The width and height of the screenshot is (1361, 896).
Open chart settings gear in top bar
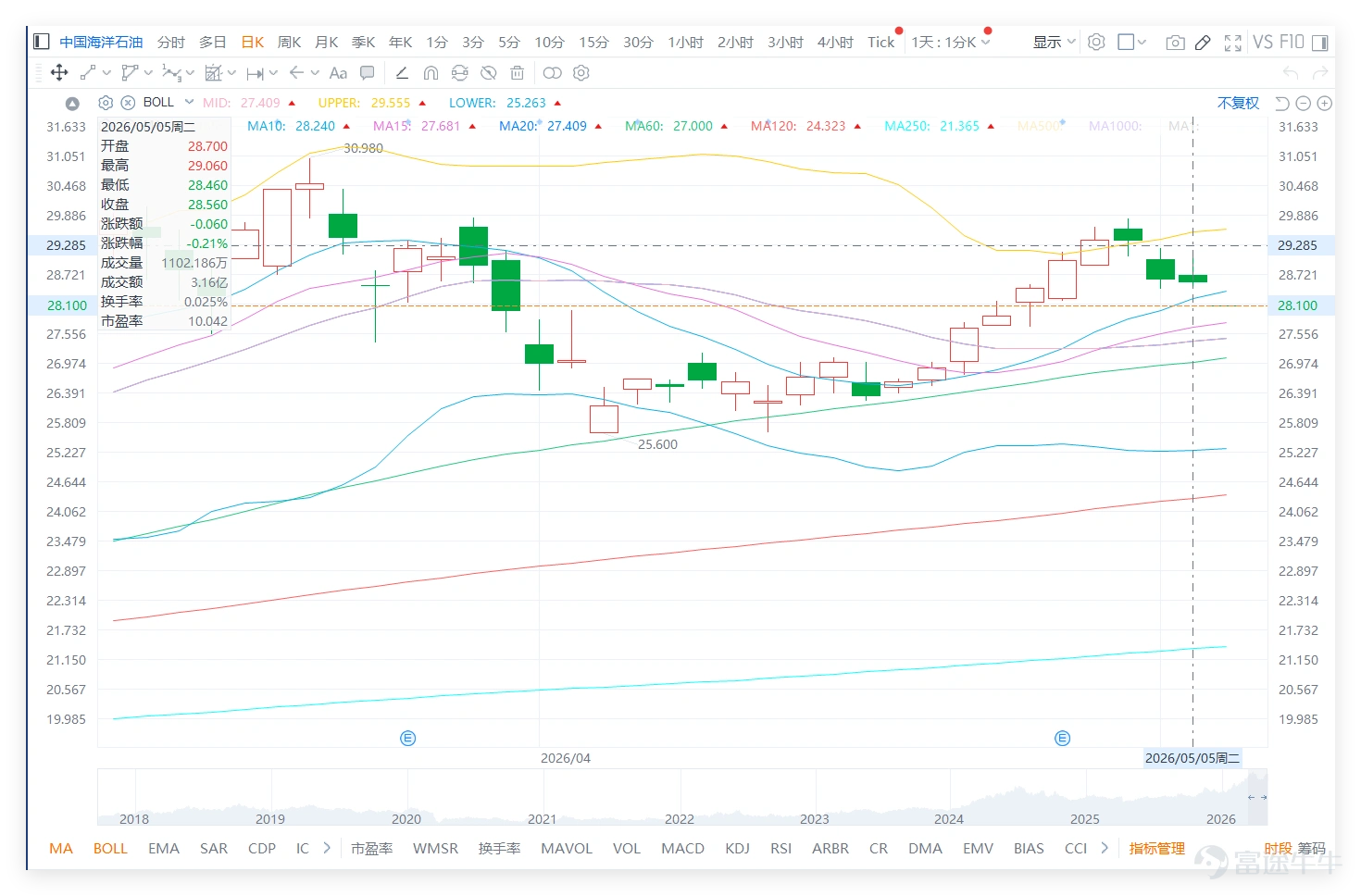click(x=1096, y=42)
